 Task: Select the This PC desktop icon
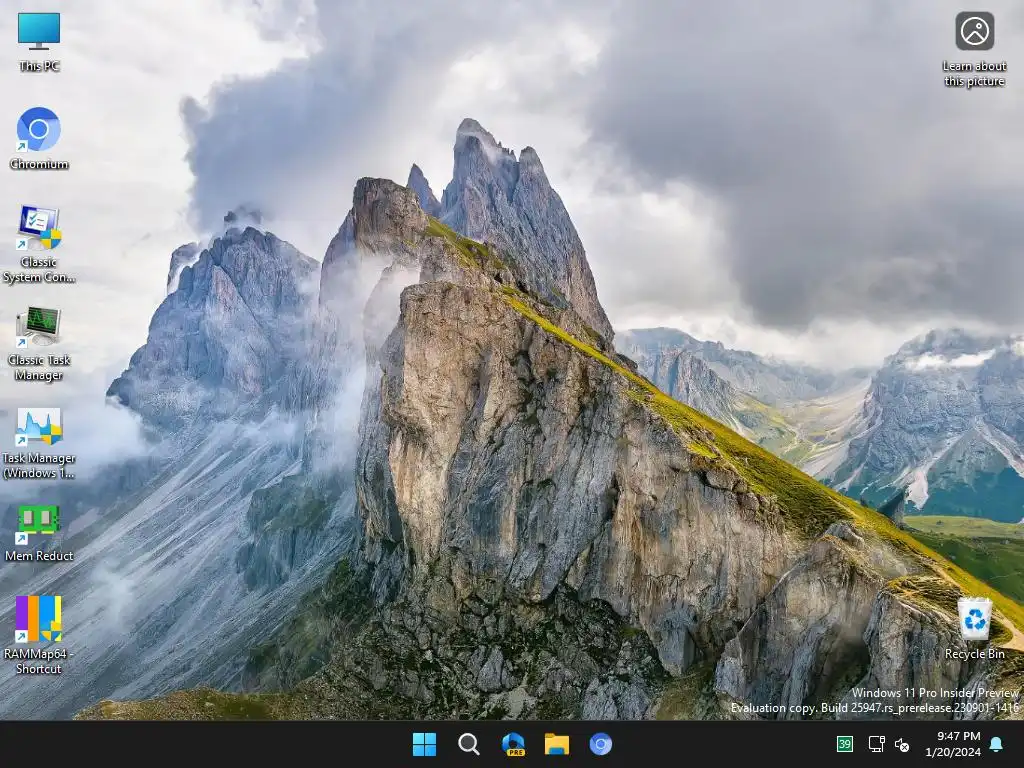(x=39, y=42)
